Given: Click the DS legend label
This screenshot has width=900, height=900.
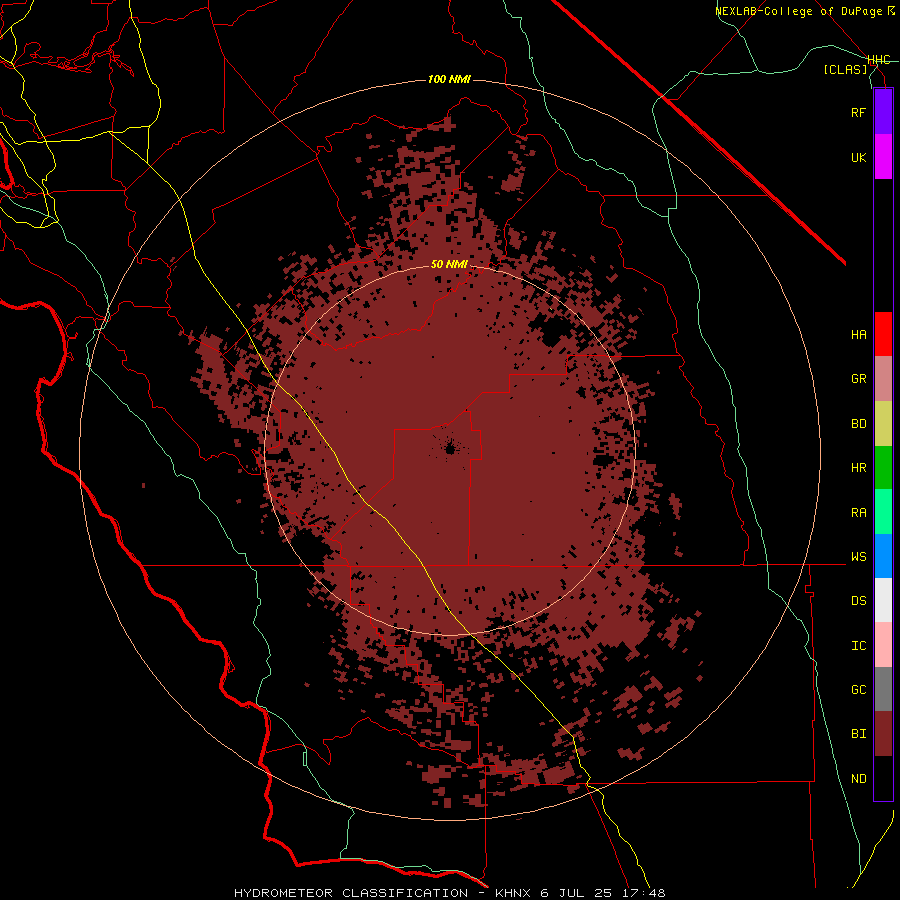Looking at the screenshot, I should point(858,600).
